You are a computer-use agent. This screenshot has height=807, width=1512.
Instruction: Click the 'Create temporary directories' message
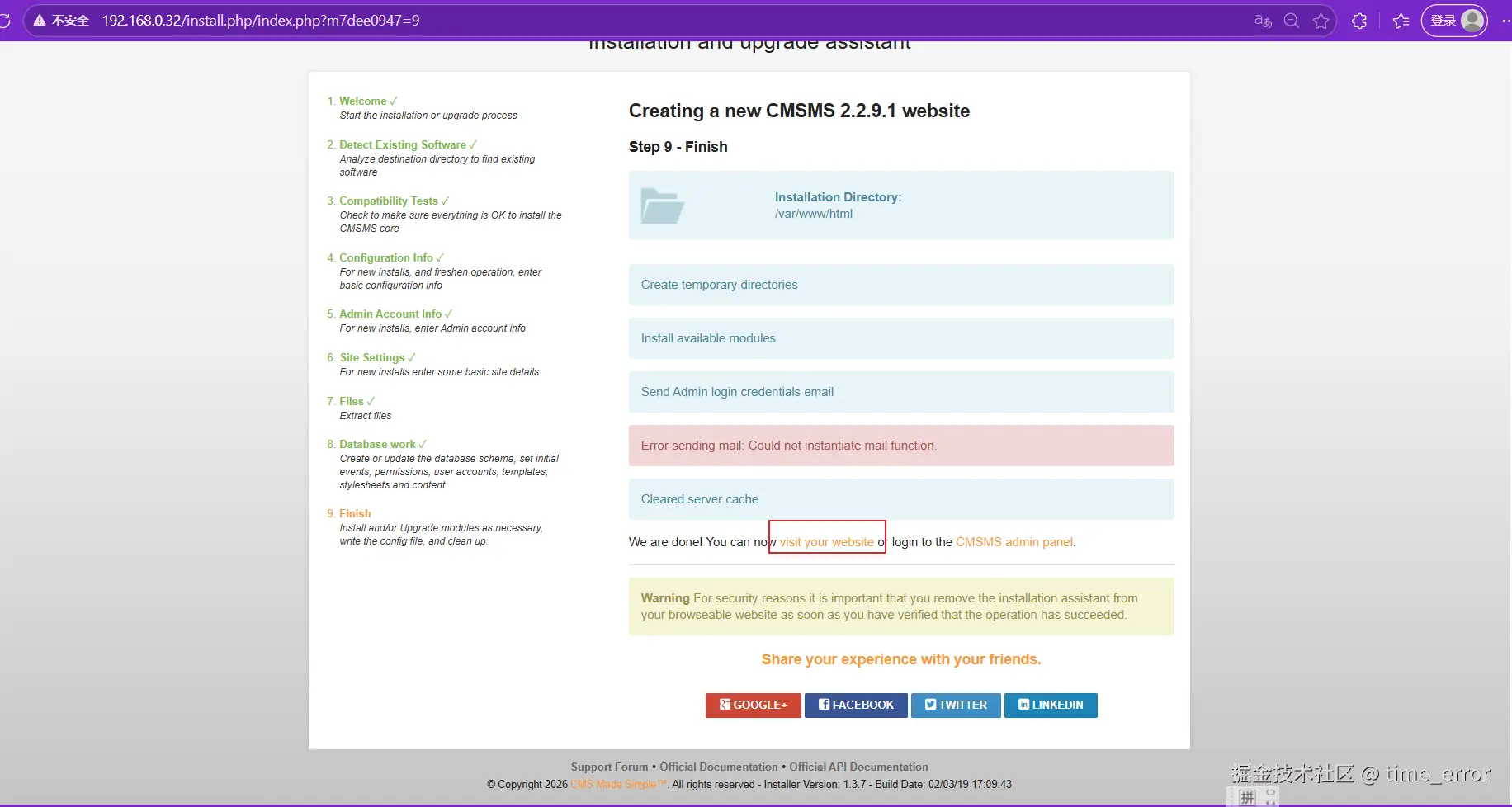pyautogui.click(x=901, y=285)
